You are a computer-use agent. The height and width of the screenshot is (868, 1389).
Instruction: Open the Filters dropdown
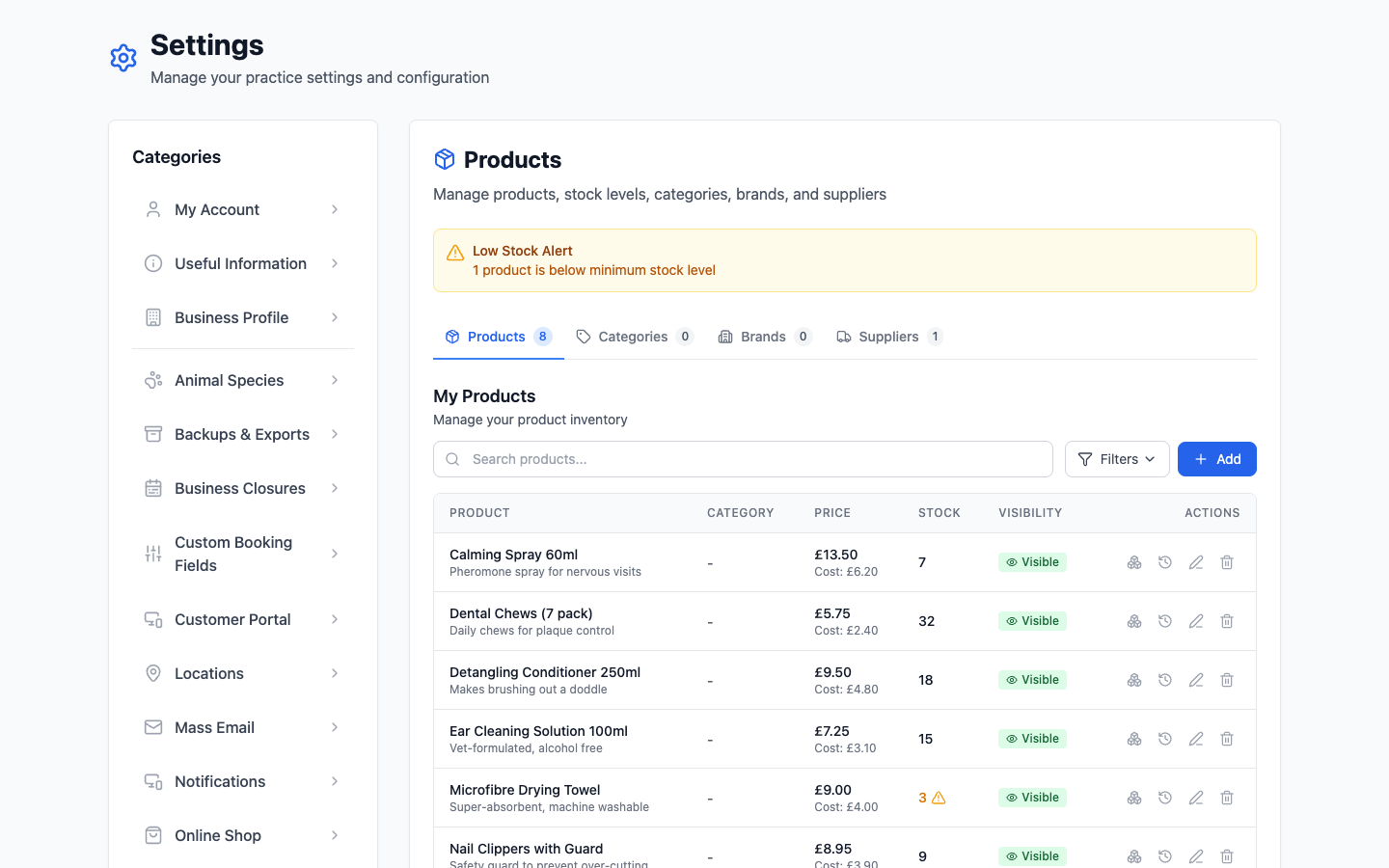pyautogui.click(x=1117, y=459)
